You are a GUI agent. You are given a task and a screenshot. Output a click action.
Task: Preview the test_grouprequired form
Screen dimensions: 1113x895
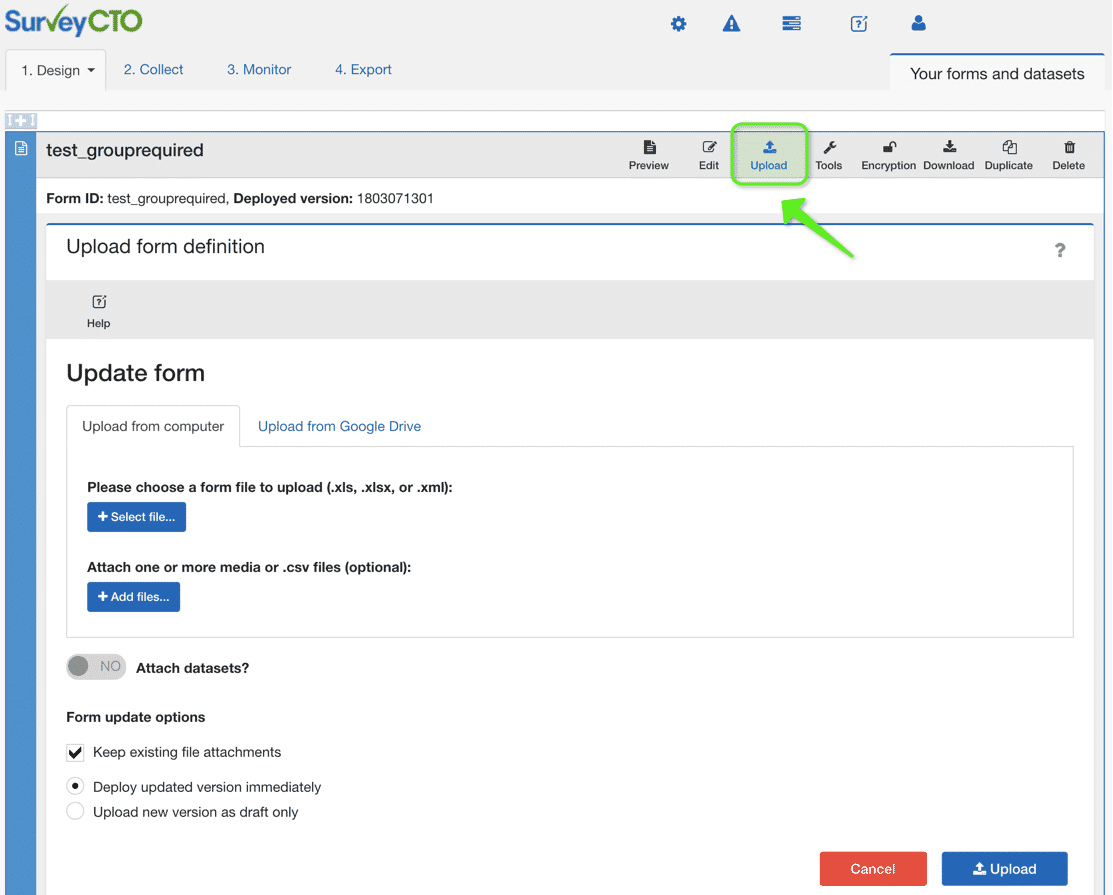coord(649,155)
